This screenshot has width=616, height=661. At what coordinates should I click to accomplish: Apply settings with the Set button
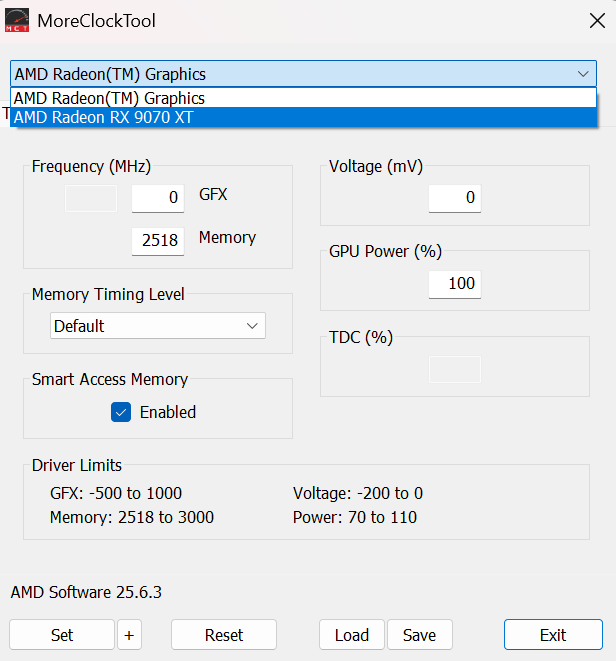62,634
